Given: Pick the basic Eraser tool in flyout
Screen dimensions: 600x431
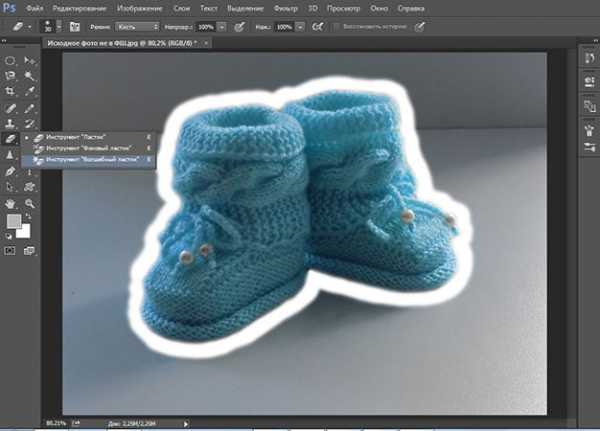Looking at the screenshot, I should pyautogui.click(x=82, y=135).
